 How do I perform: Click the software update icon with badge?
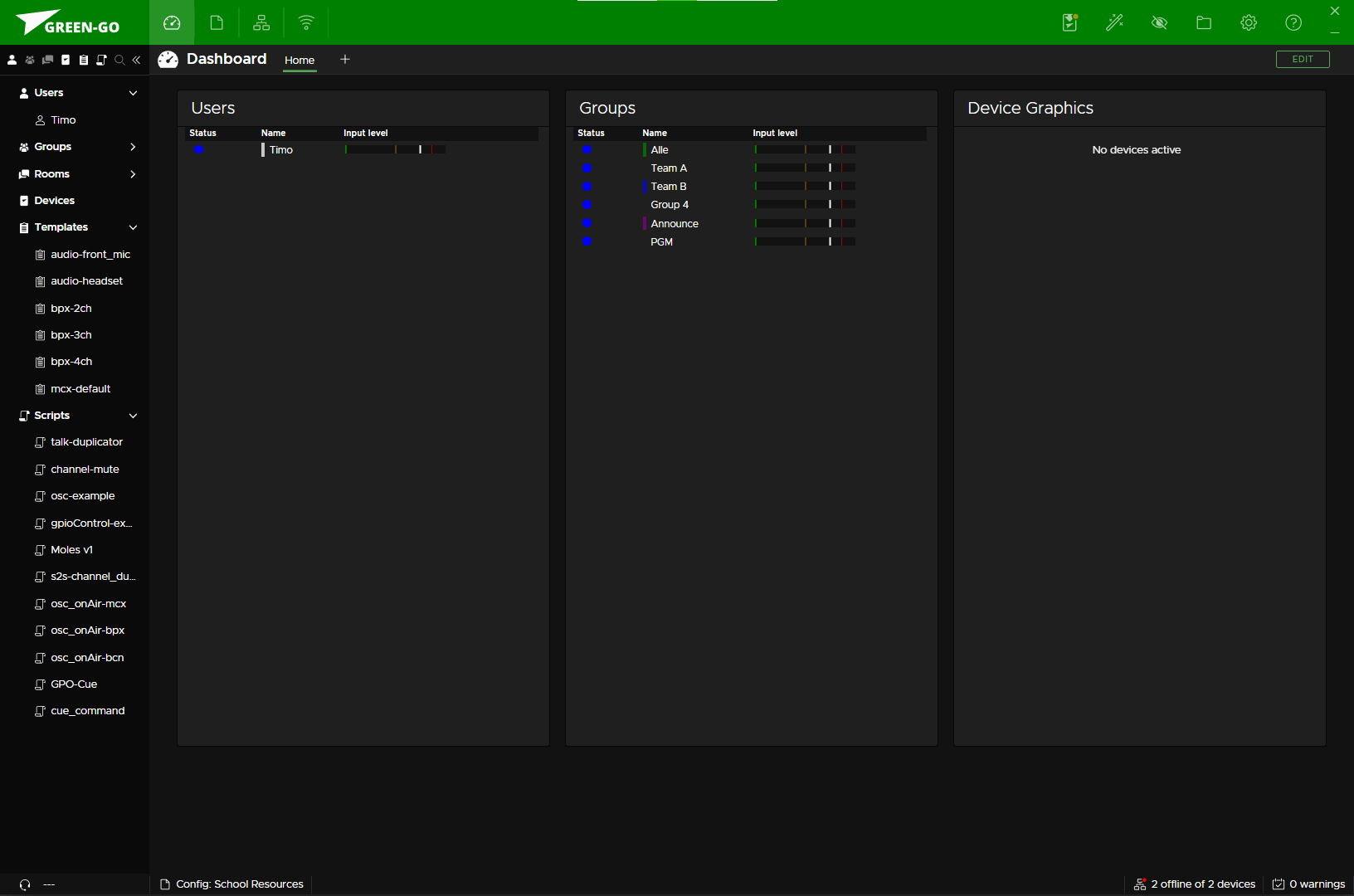tap(1070, 22)
